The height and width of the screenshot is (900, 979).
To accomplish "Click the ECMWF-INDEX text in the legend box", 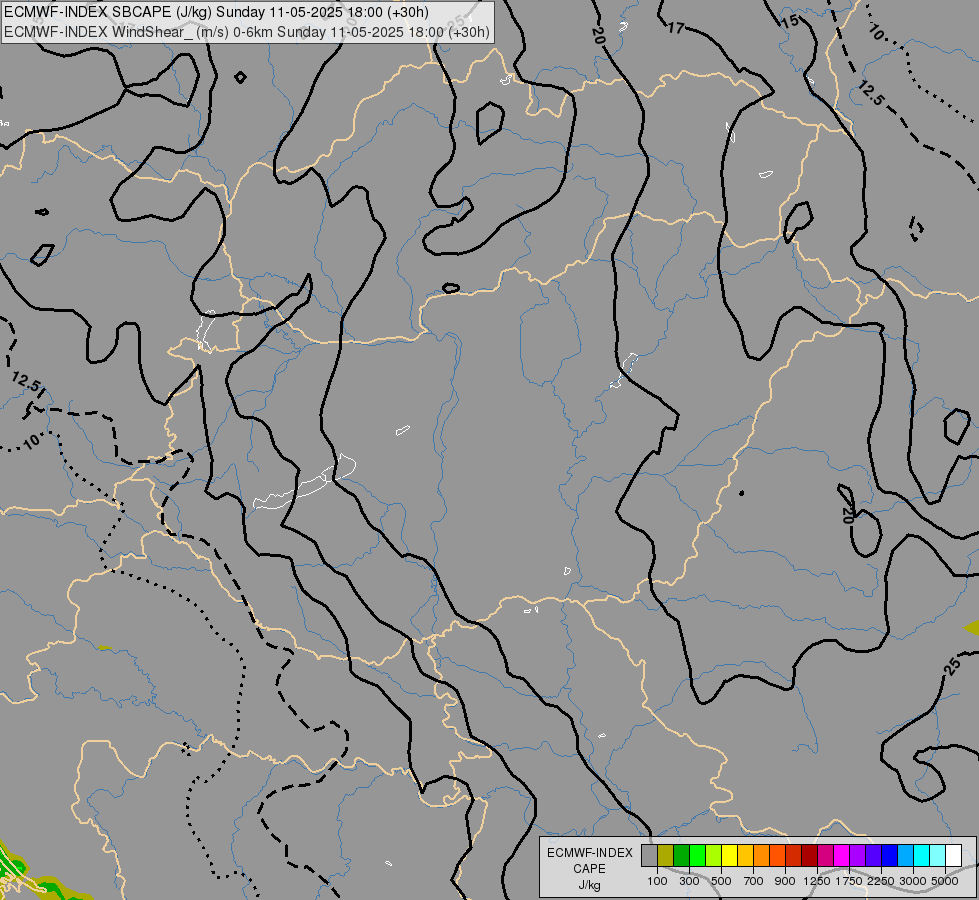I will click(x=589, y=853).
